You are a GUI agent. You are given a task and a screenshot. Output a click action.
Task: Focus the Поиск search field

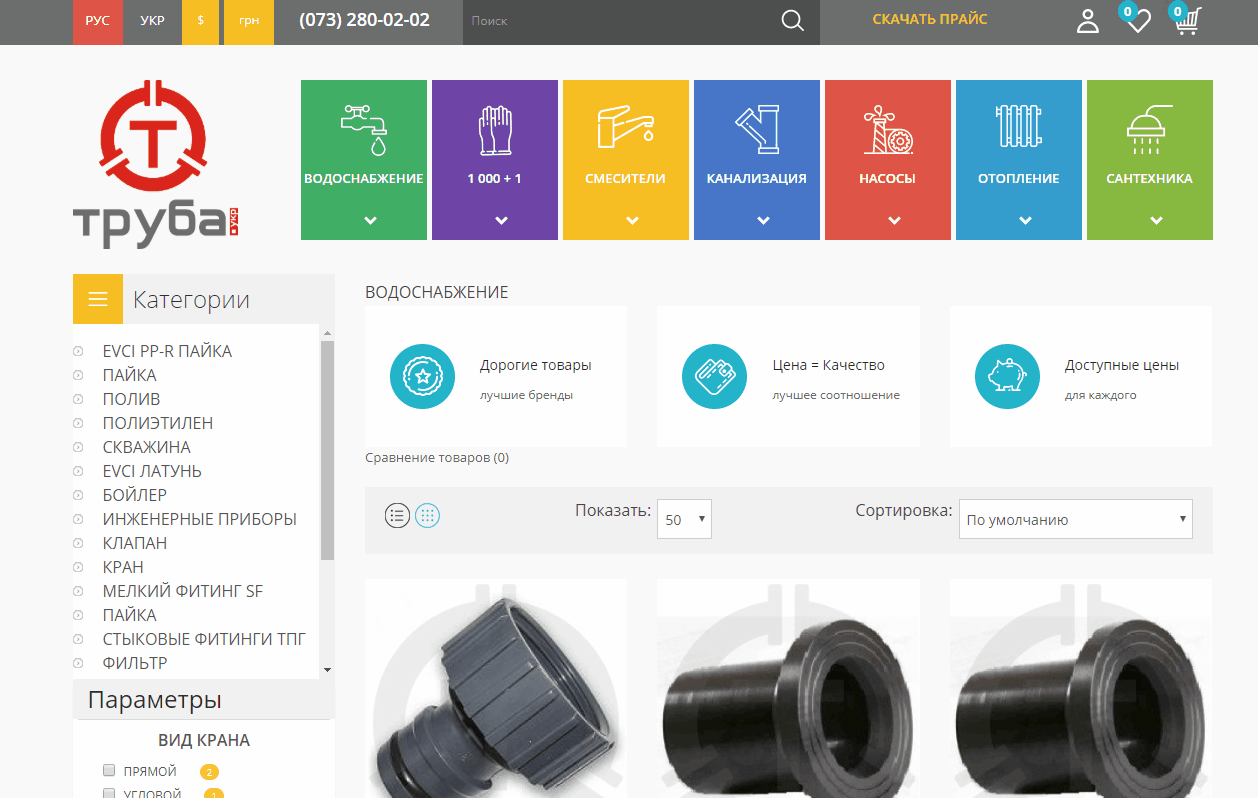tap(620, 21)
